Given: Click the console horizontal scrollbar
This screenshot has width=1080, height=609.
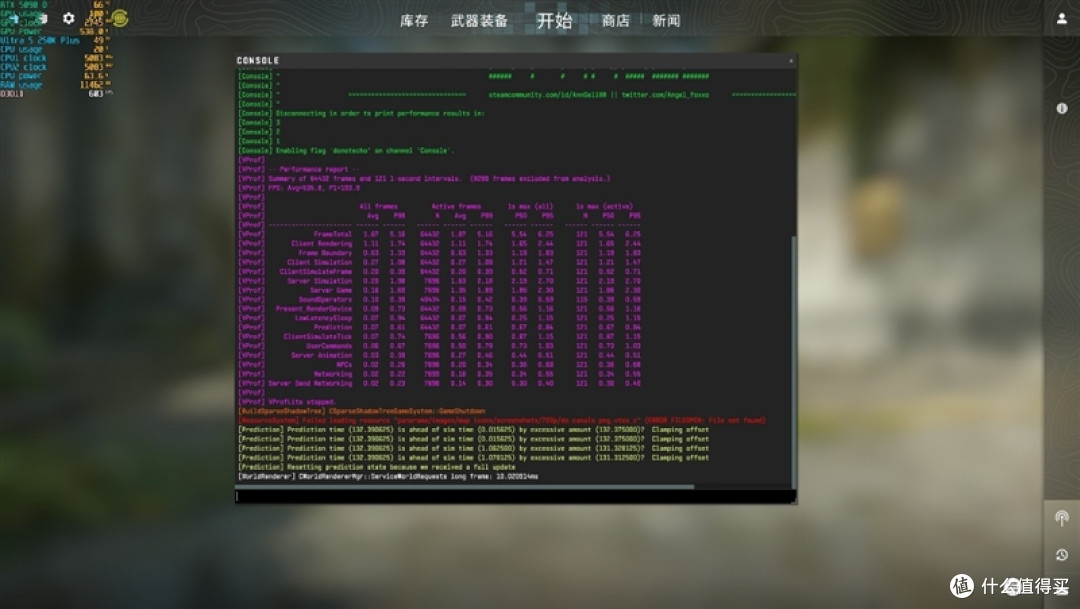Looking at the screenshot, I should [465, 486].
